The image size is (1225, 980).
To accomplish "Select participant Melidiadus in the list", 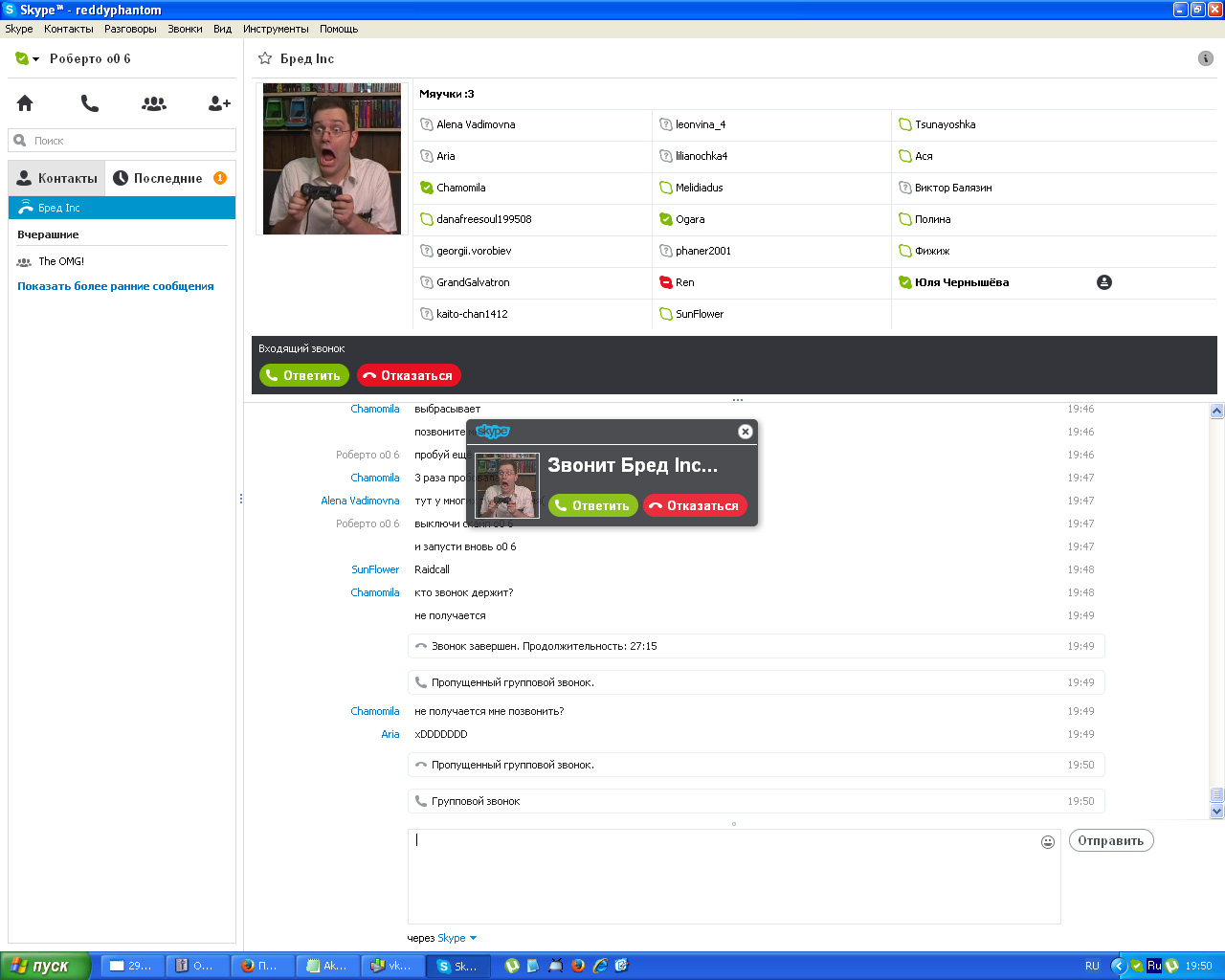I will 700,188.
